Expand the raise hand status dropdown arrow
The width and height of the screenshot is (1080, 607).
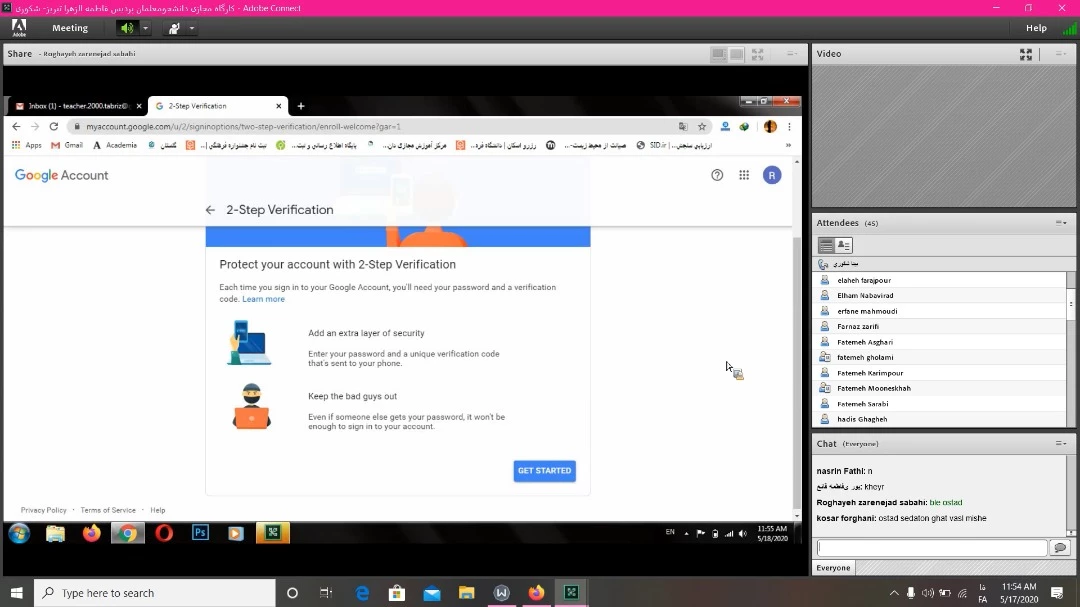point(192,28)
